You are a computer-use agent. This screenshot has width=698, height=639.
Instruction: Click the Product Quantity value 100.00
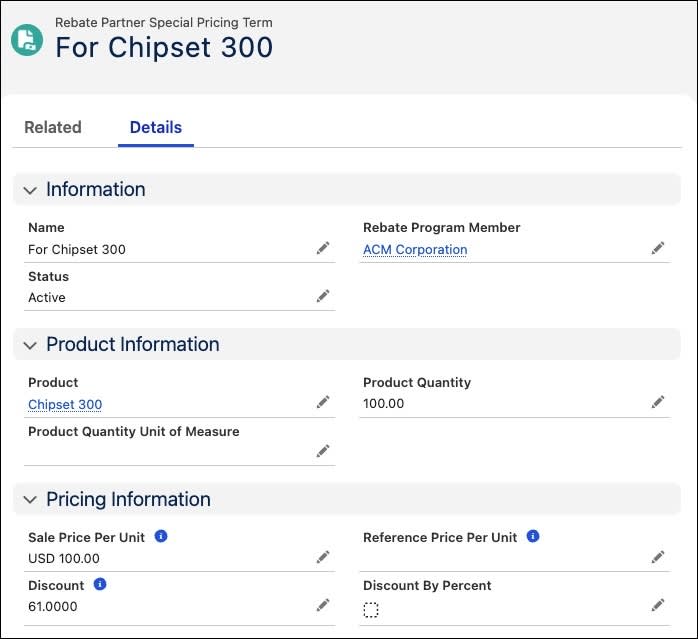click(383, 404)
